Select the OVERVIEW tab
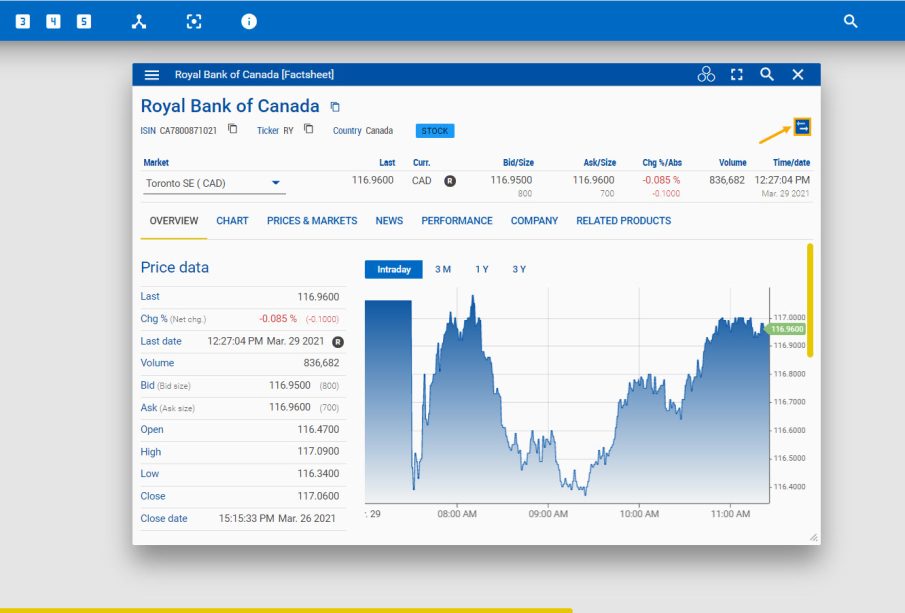Viewport: 905px width, 613px height. pos(174,220)
